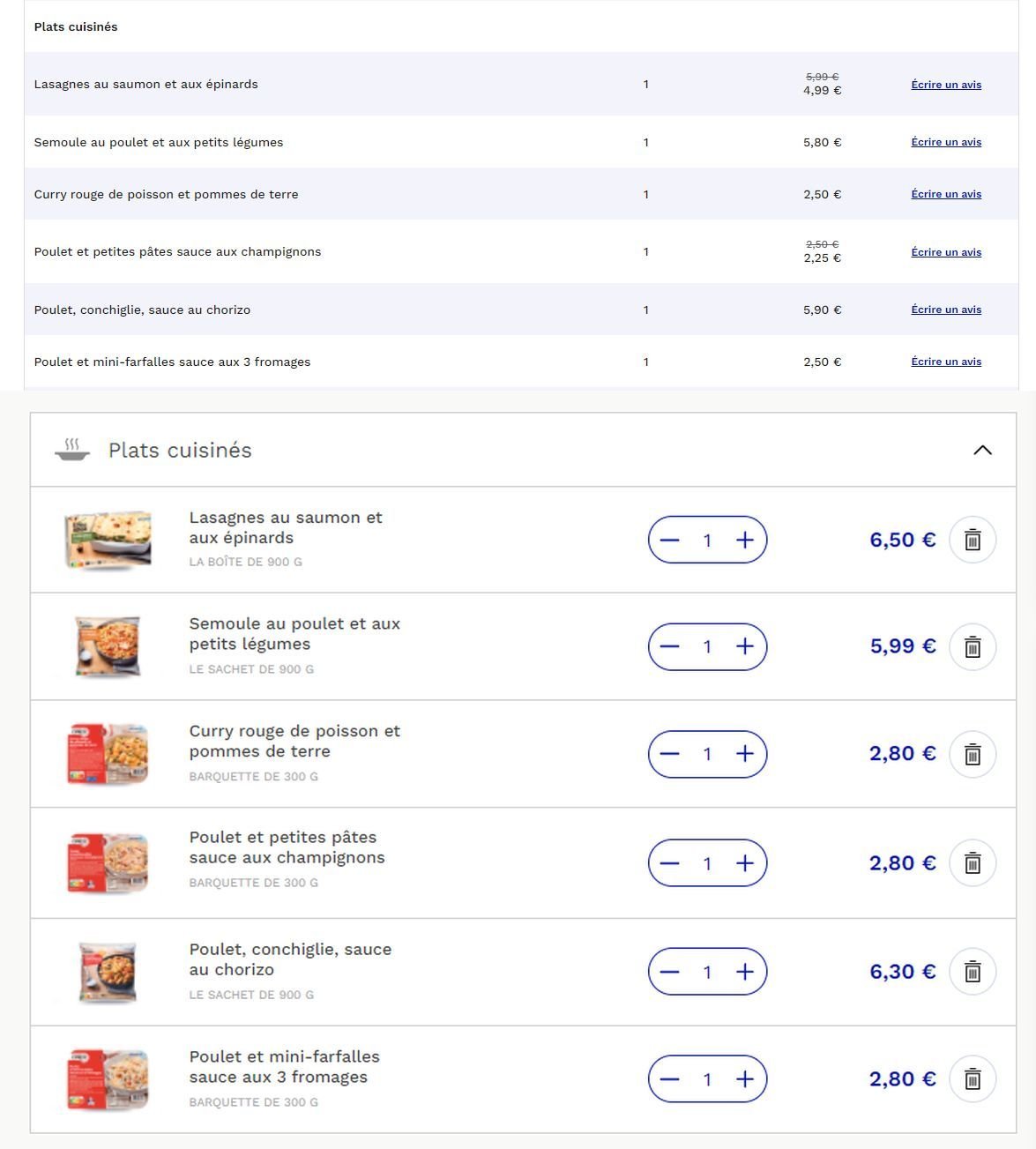This screenshot has width=1036, height=1149.
Task: Remove Semoule au poulet via trash icon
Action: [973, 647]
